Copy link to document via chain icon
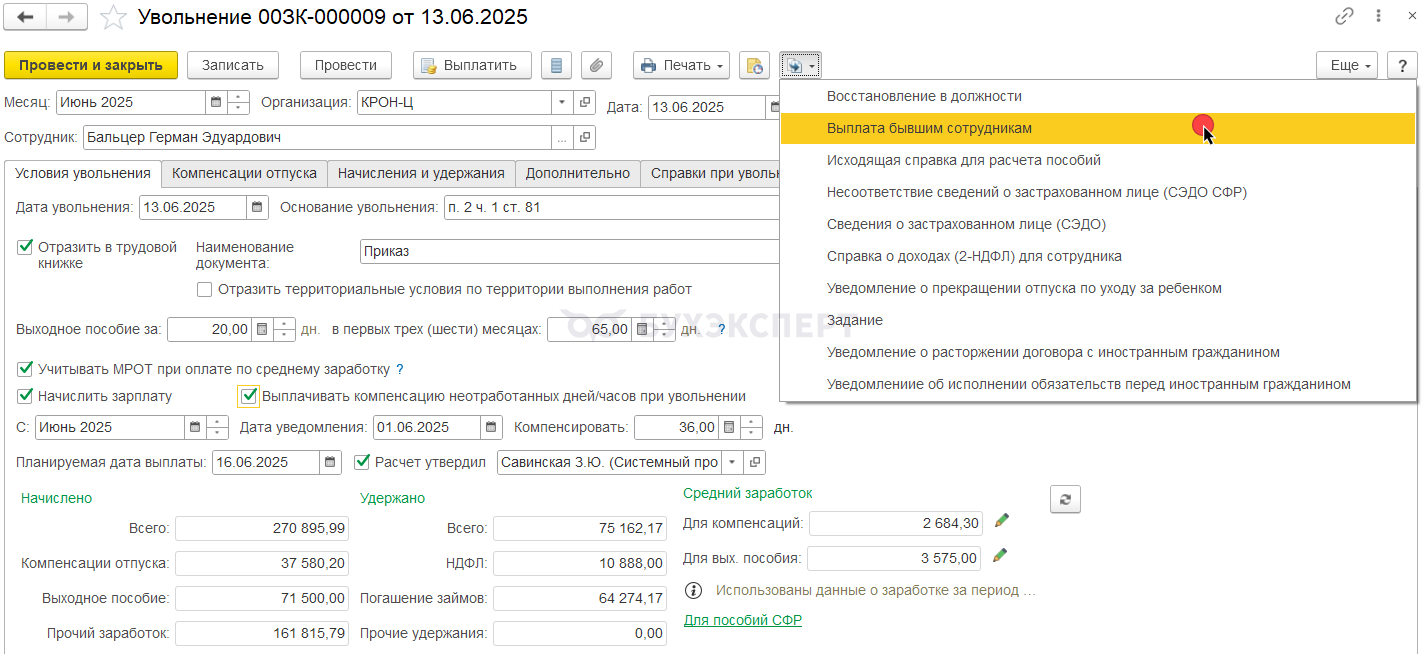 [1344, 17]
